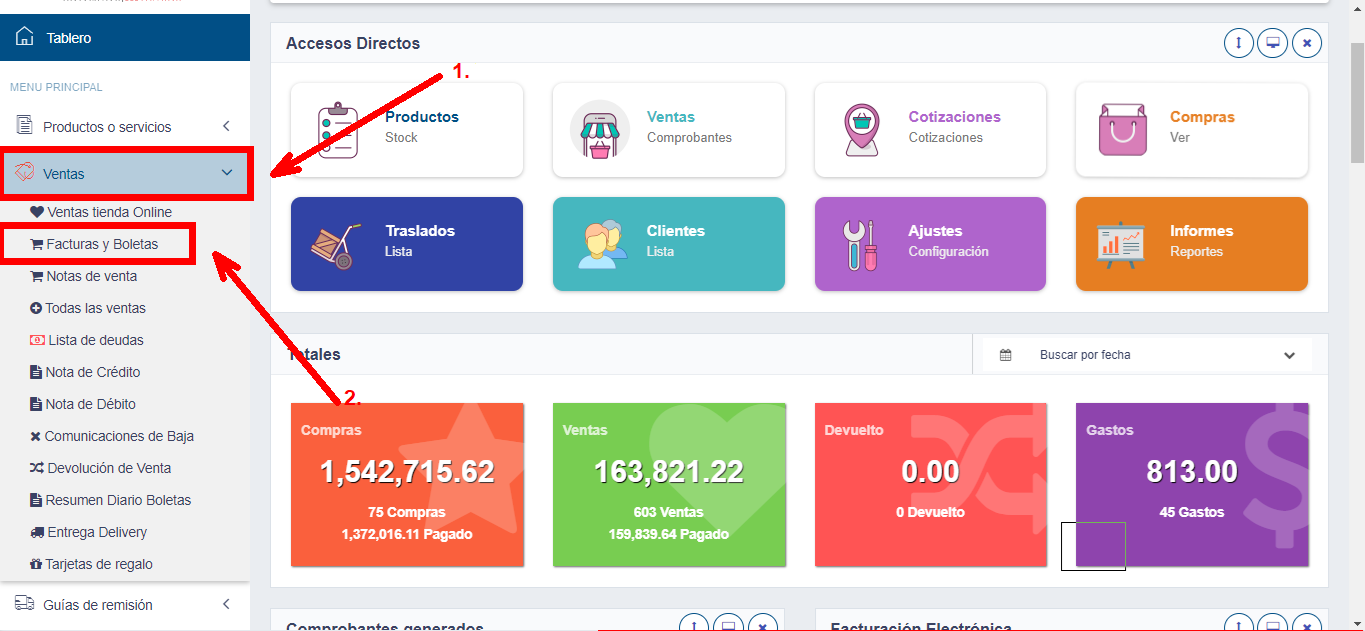The height and width of the screenshot is (631, 1365).
Task: Toggle fullscreen for Accesos Directos panel
Action: coord(1272,43)
